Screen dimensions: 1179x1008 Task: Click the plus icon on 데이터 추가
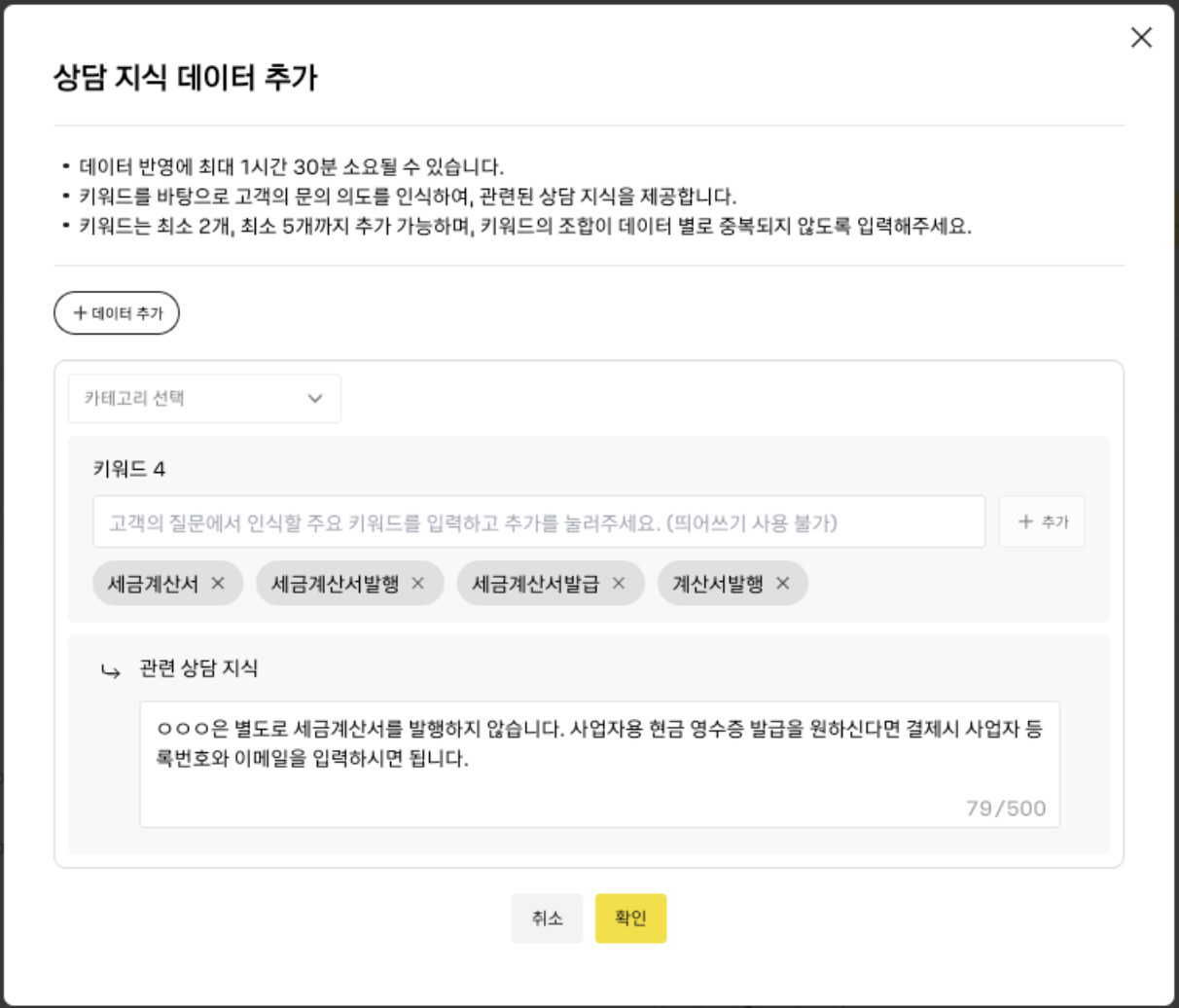click(83, 313)
